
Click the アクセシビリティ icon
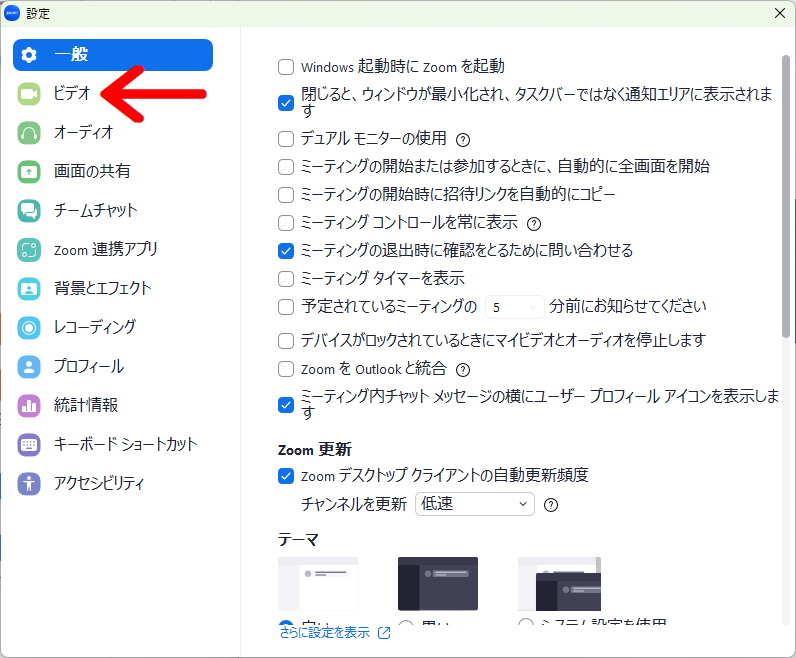(x=29, y=483)
